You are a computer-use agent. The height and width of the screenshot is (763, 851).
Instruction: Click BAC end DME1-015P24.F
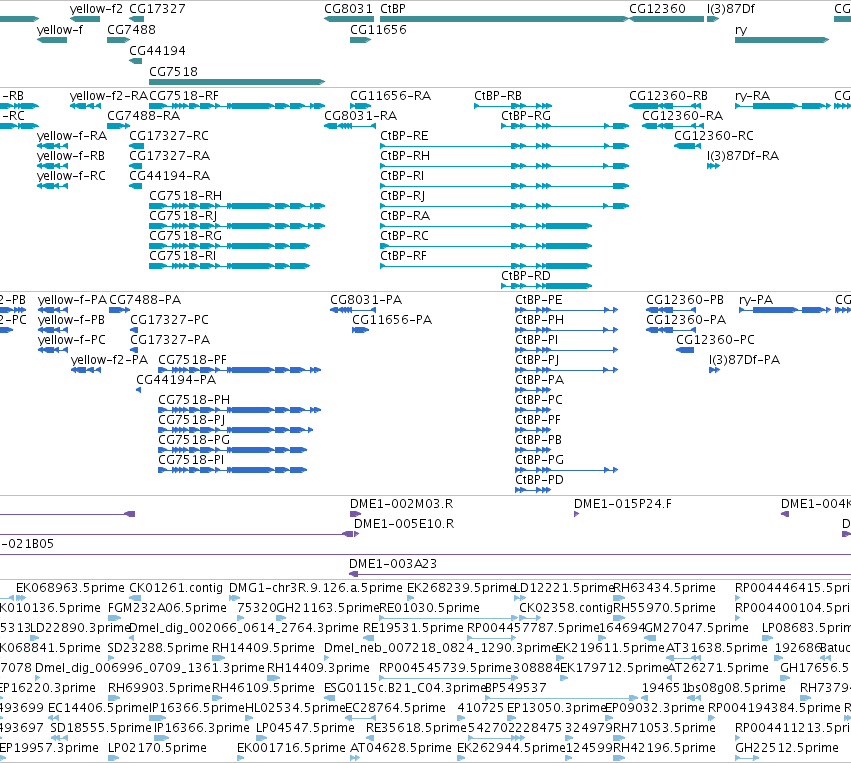click(x=576, y=514)
